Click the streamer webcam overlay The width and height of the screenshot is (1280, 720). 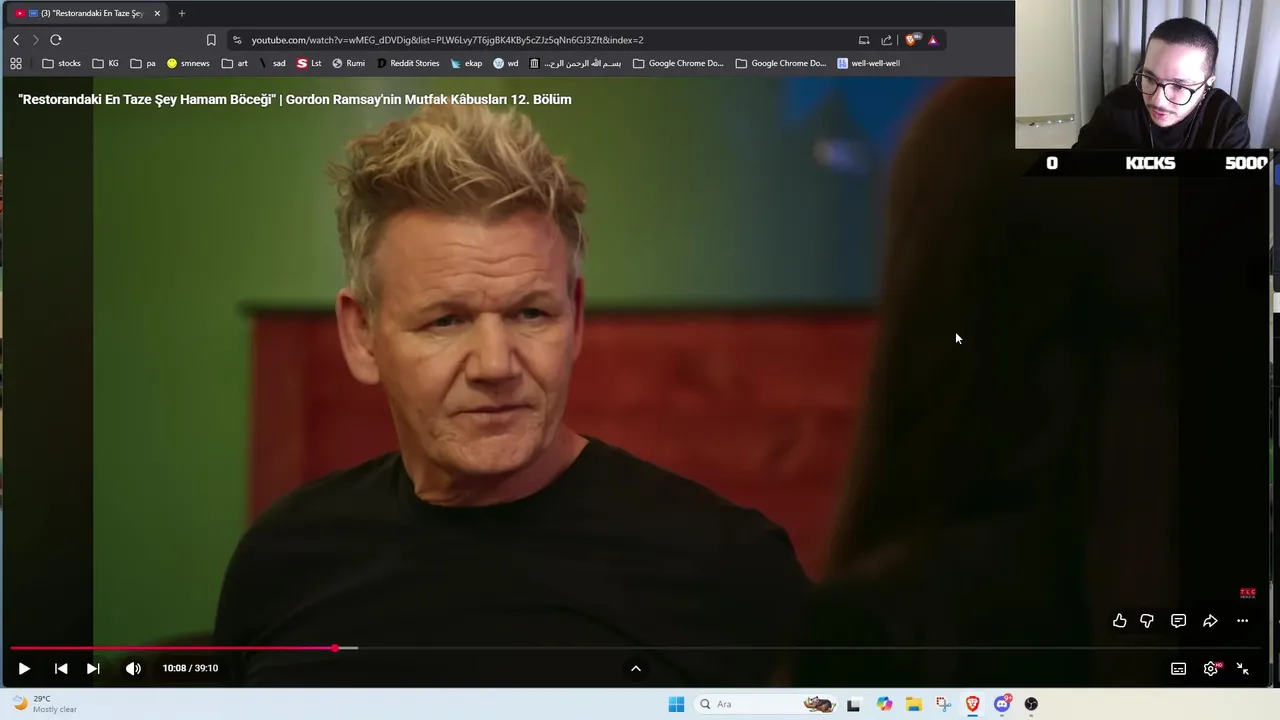click(x=1147, y=74)
